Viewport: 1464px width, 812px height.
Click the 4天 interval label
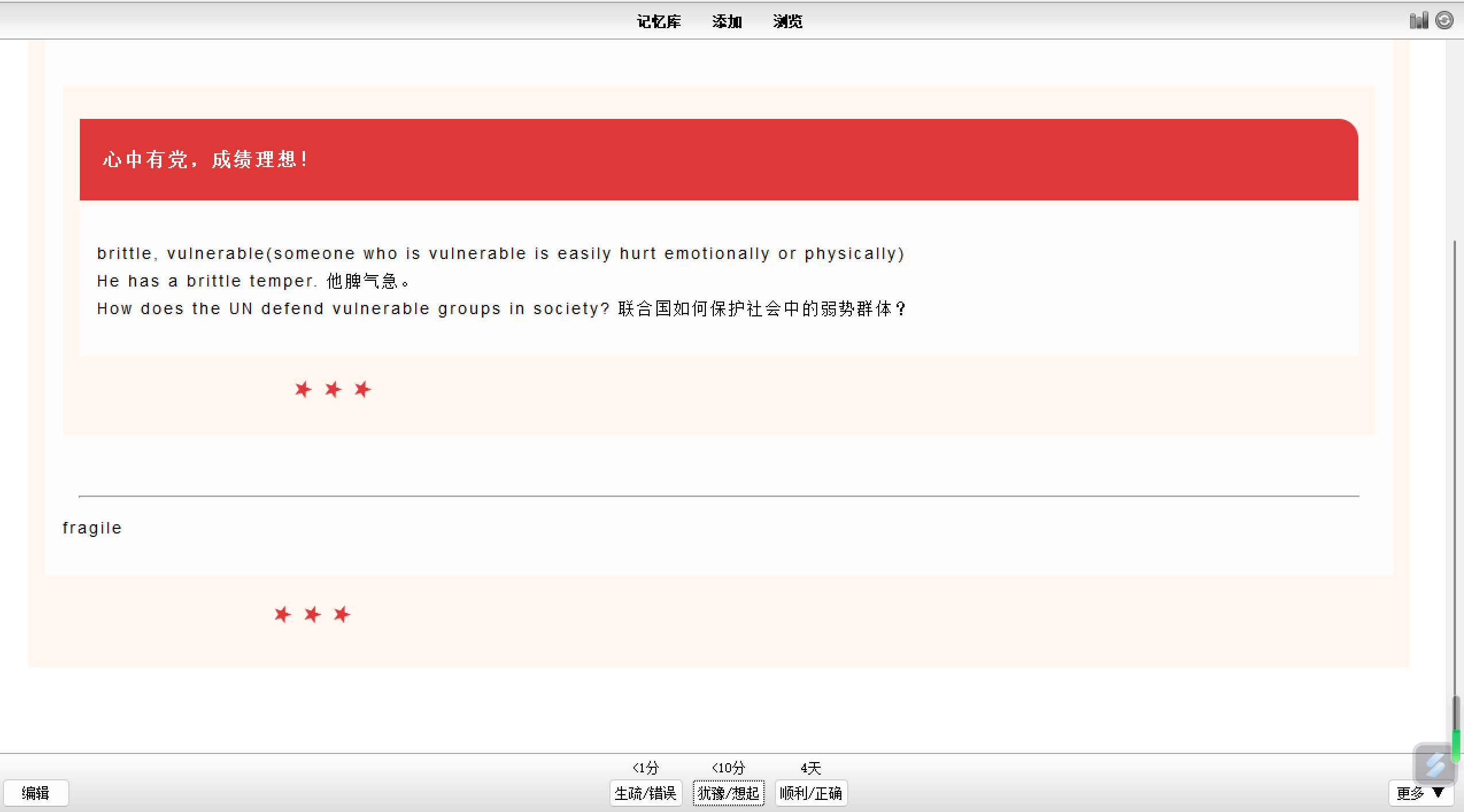tap(811, 768)
